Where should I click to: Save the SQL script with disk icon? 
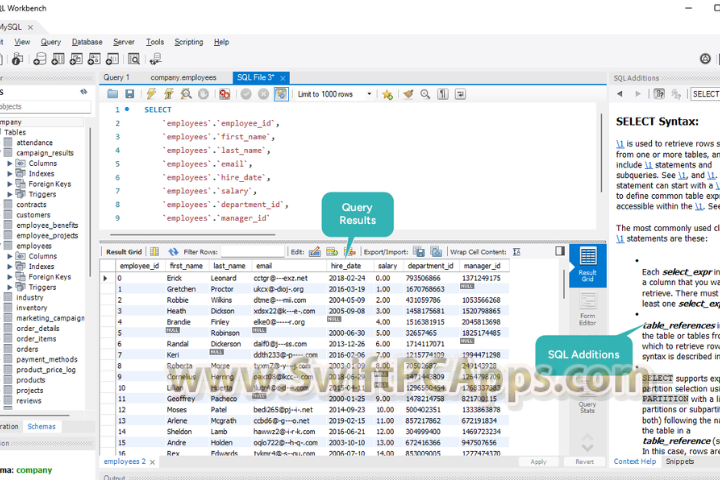point(130,94)
